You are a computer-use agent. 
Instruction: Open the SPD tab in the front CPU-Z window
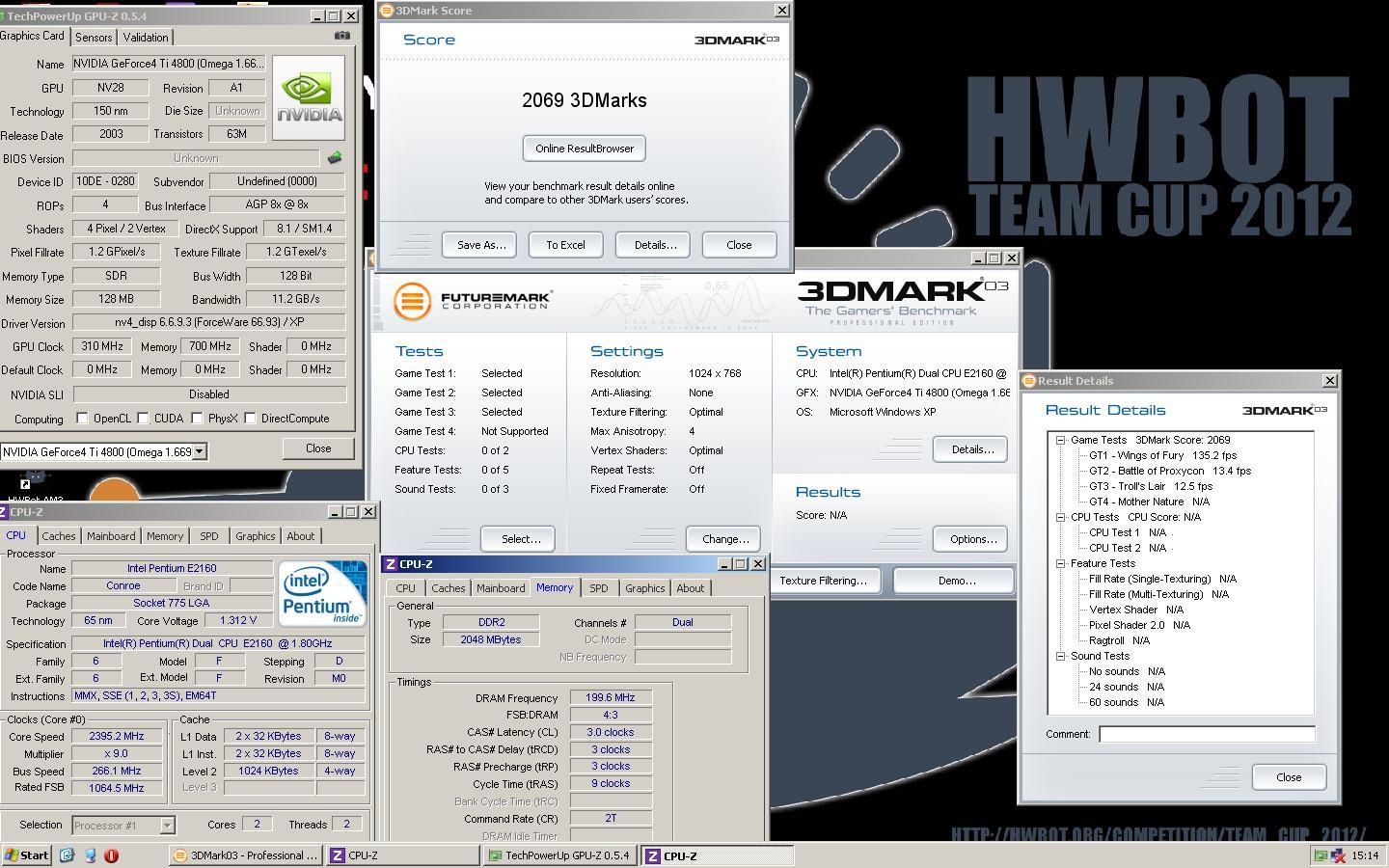(599, 588)
